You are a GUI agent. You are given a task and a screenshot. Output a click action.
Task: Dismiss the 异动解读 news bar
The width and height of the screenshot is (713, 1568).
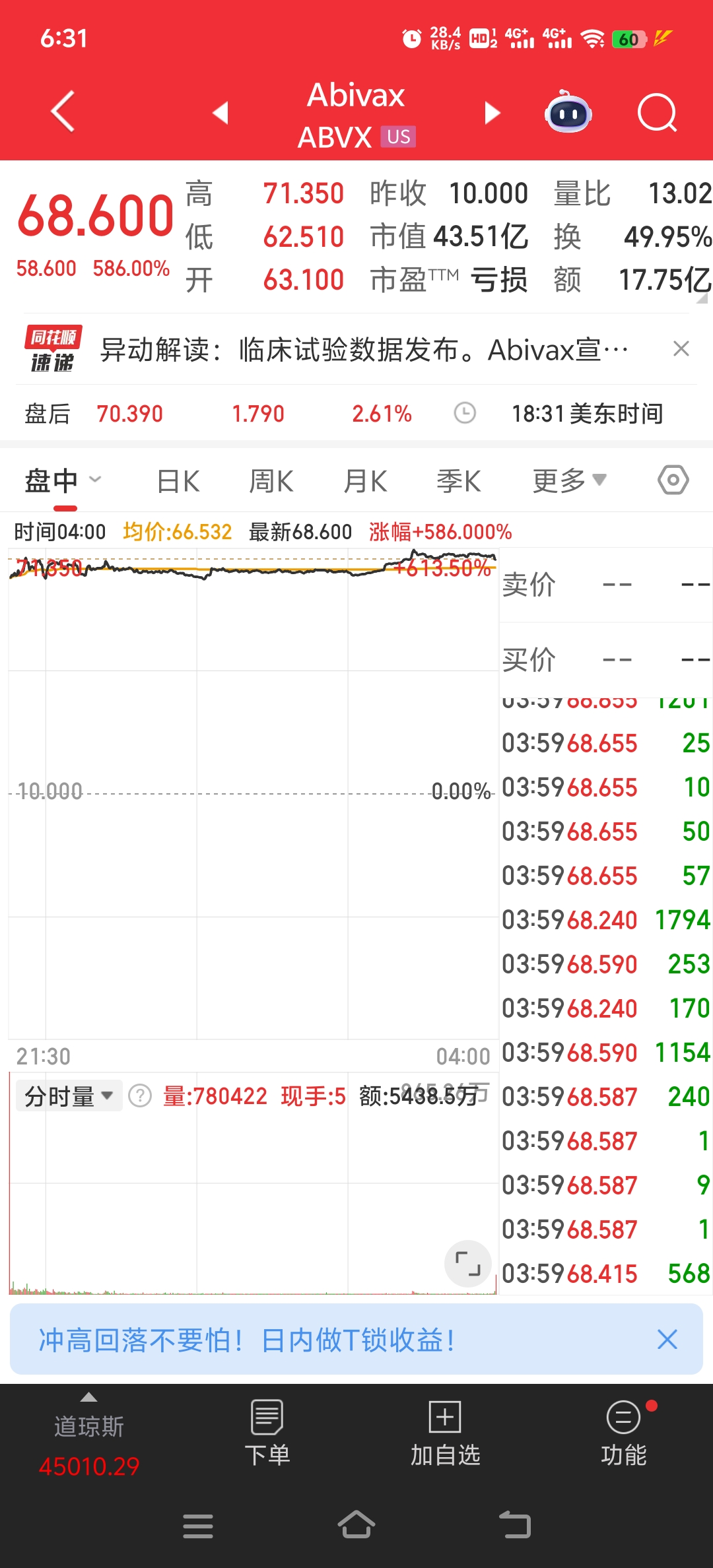[681, 348]
